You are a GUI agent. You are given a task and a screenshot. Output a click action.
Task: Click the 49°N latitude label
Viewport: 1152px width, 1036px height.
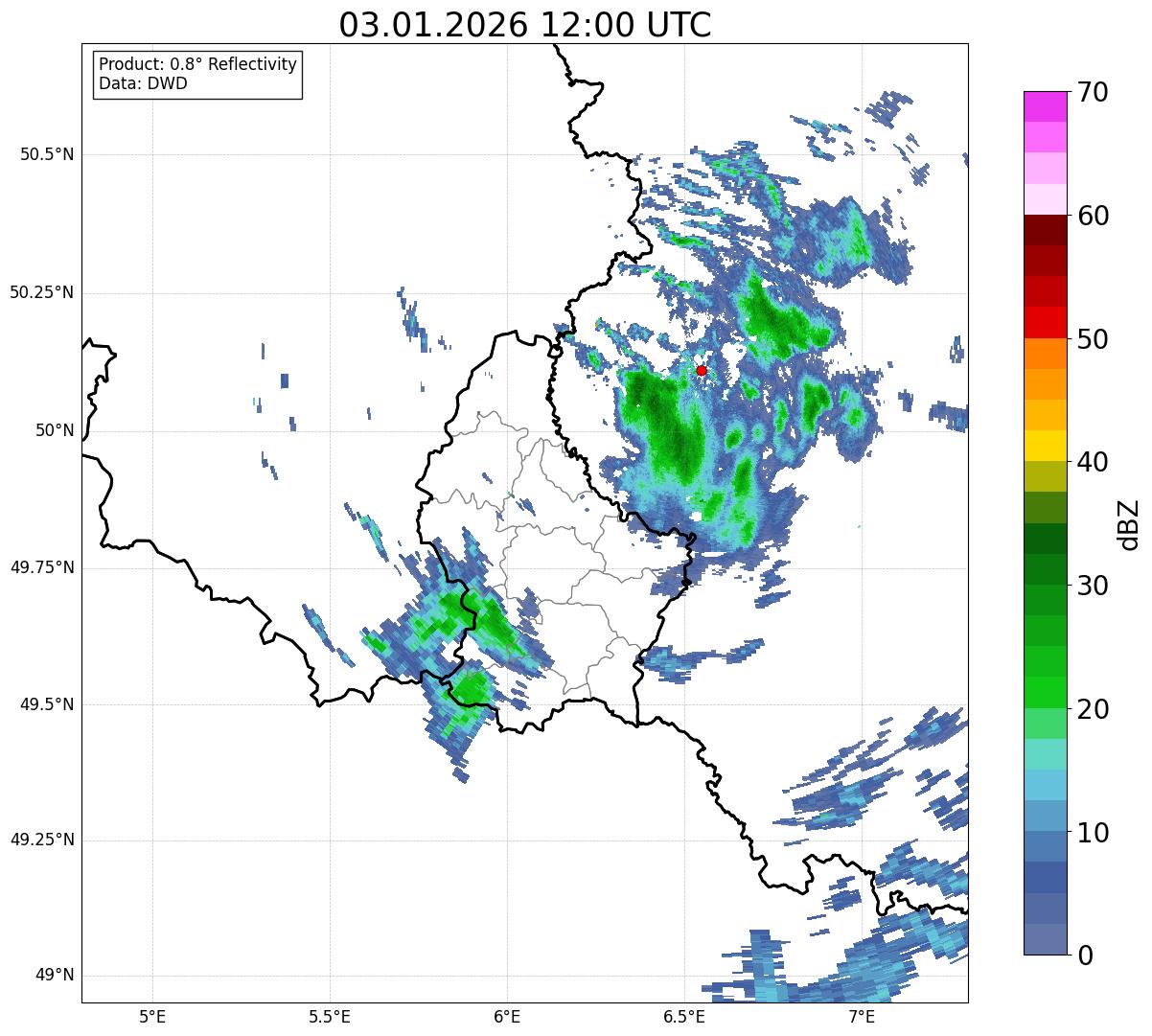(x=55, y=976)
